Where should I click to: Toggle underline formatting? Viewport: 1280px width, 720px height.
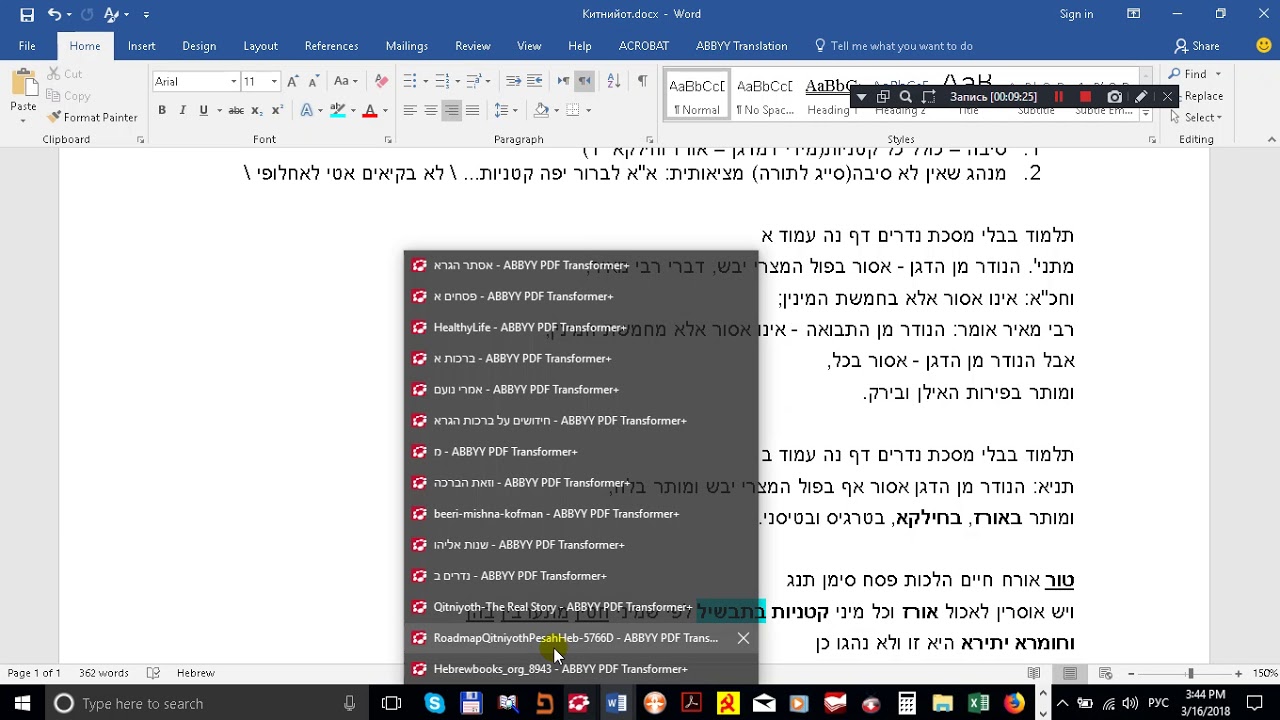tap(203, 110)
